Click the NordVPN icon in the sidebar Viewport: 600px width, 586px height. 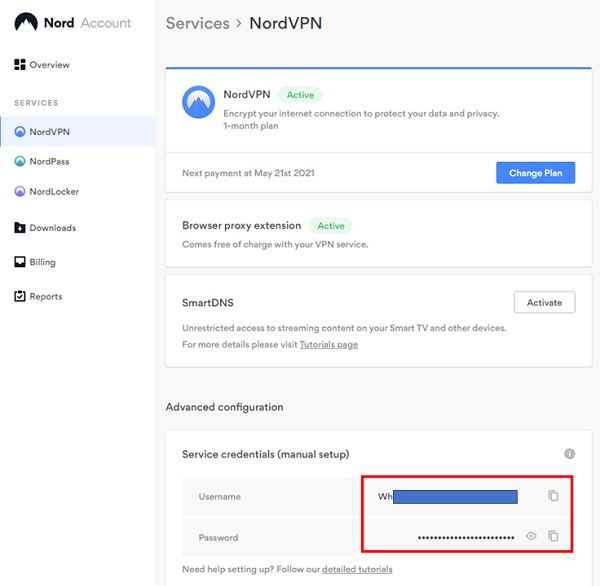(x=20, y=132)
